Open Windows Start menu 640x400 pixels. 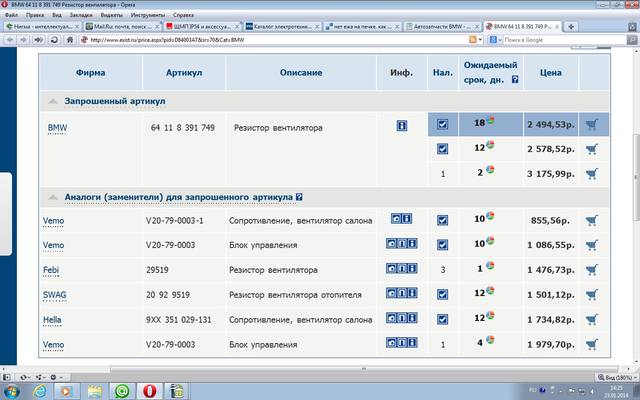click(x=12, y=391)
